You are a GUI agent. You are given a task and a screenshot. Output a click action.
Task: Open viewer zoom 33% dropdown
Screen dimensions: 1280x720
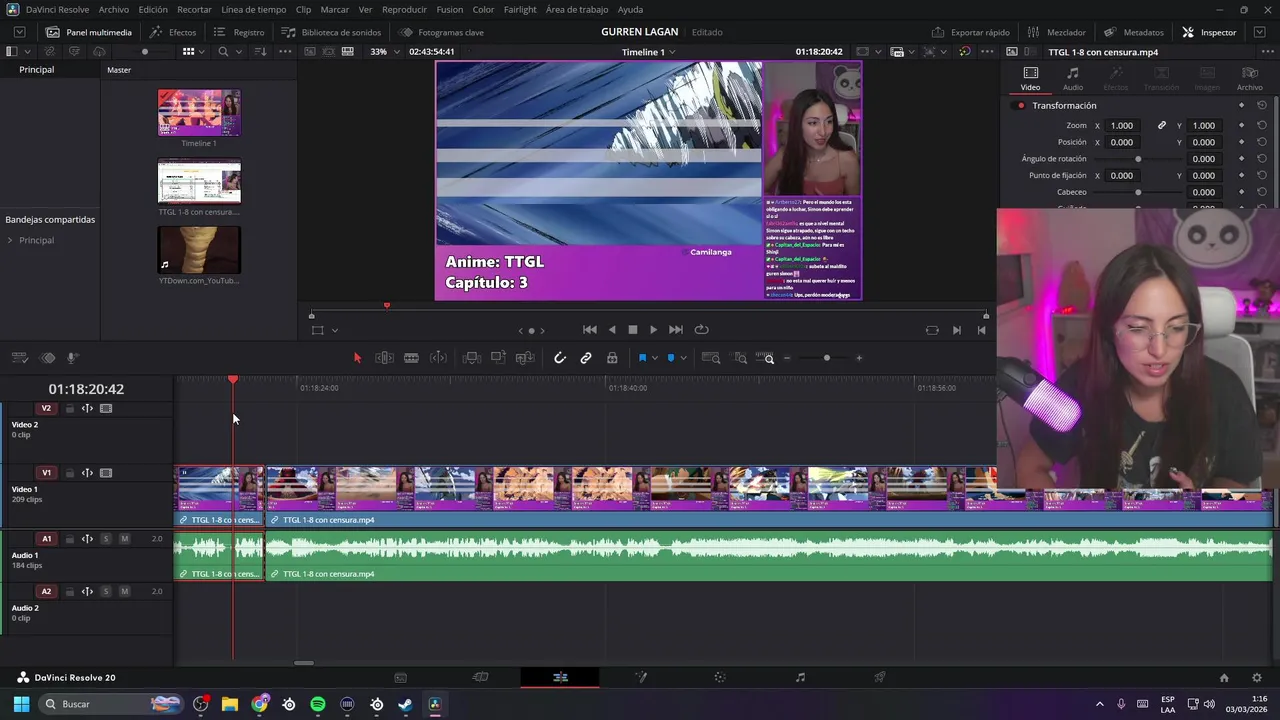click(x=383, y=51)
